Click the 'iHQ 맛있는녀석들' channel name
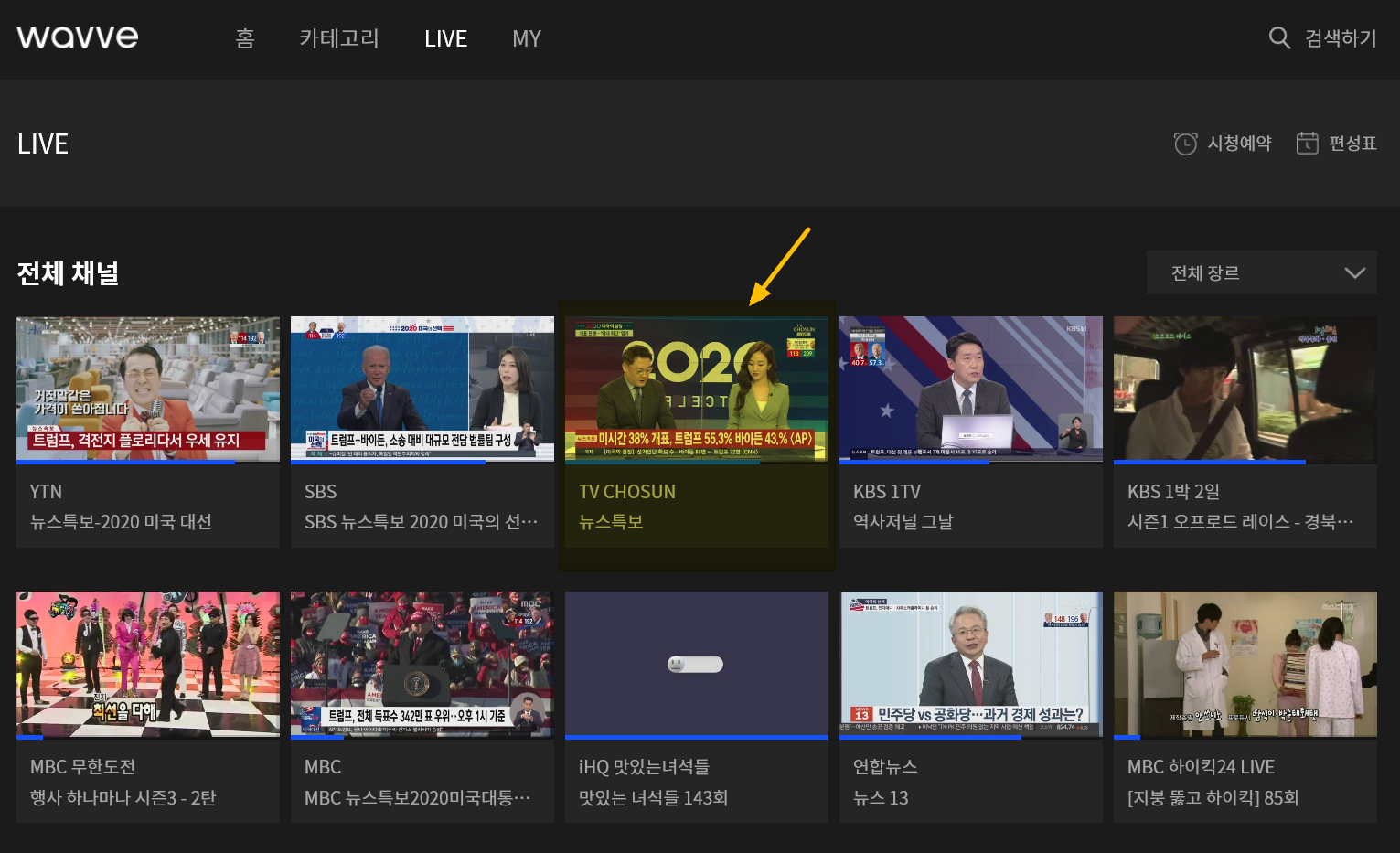Image resolution: width=1400 pixels, height=853 pixels. pos(644,767)
